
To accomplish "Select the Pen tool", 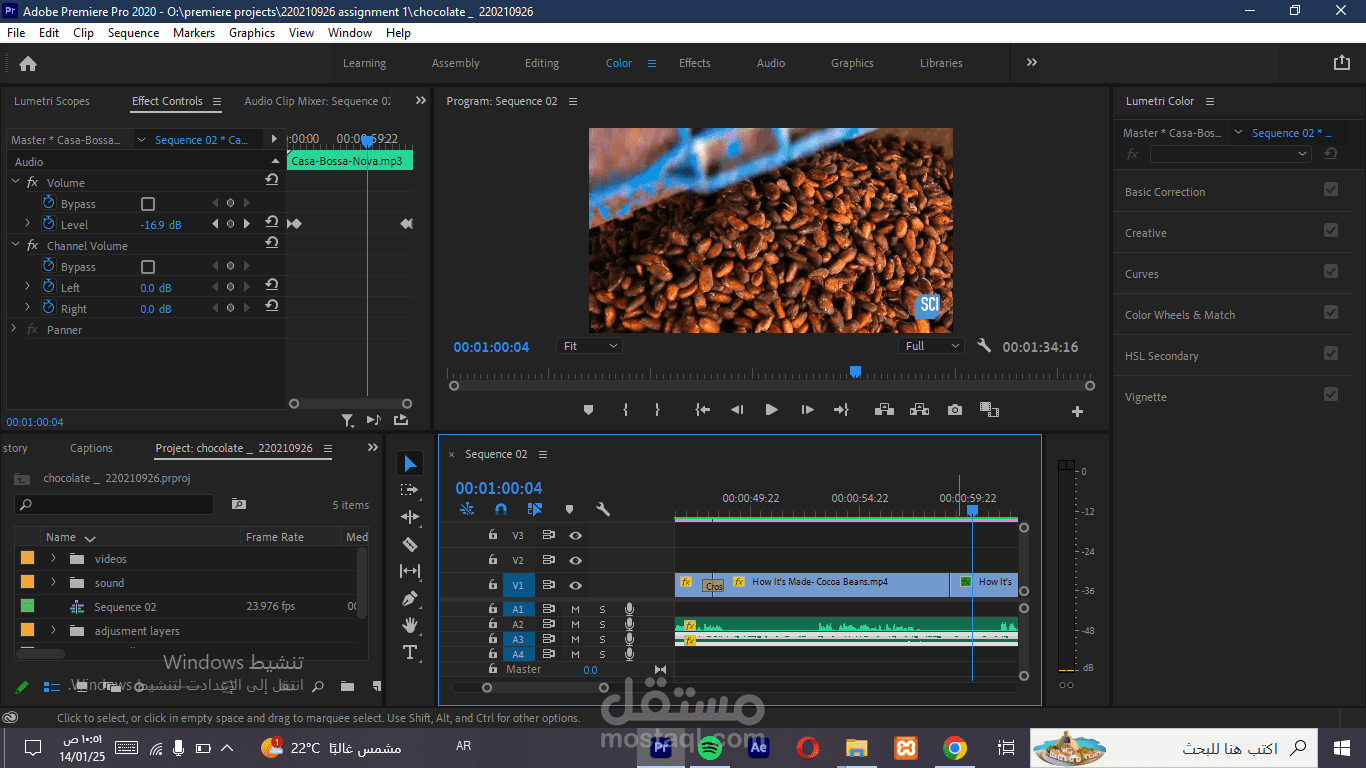I will tap(410, 598).
